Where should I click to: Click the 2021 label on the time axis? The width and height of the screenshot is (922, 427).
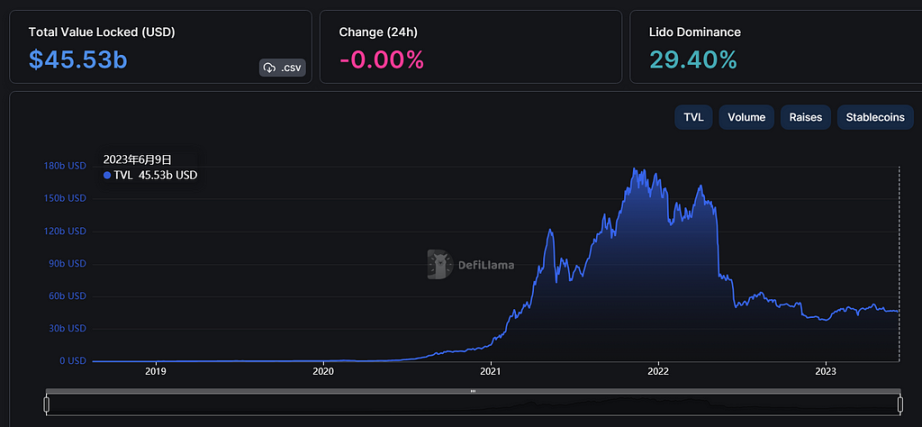pyautogui.click(x=490, y=372)
